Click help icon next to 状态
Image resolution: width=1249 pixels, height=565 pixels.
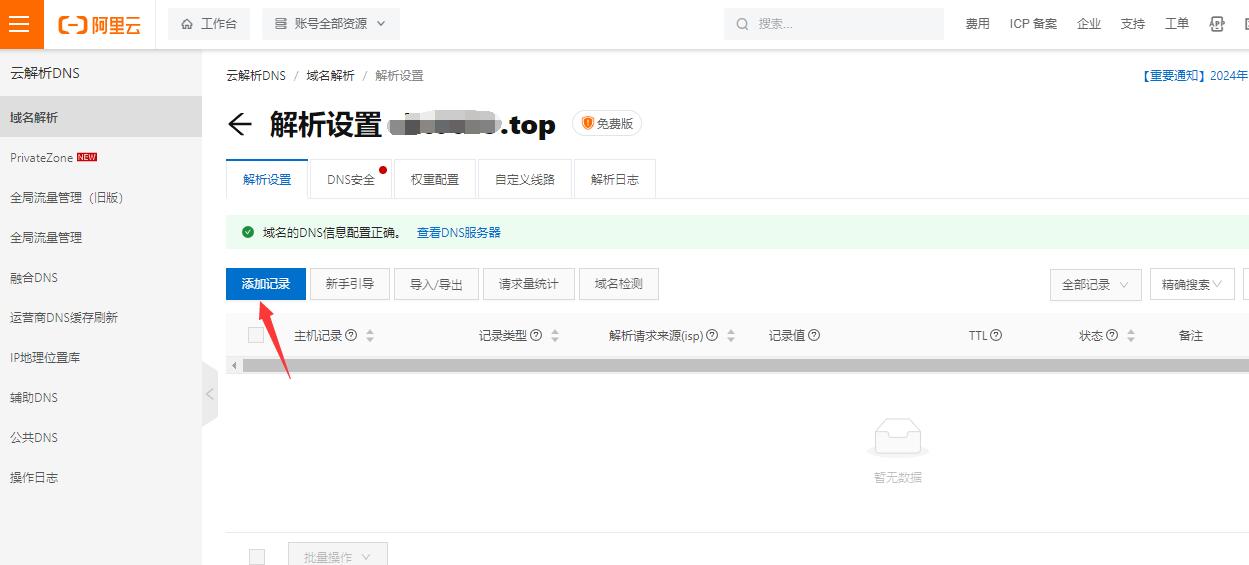click(1111, 336)
